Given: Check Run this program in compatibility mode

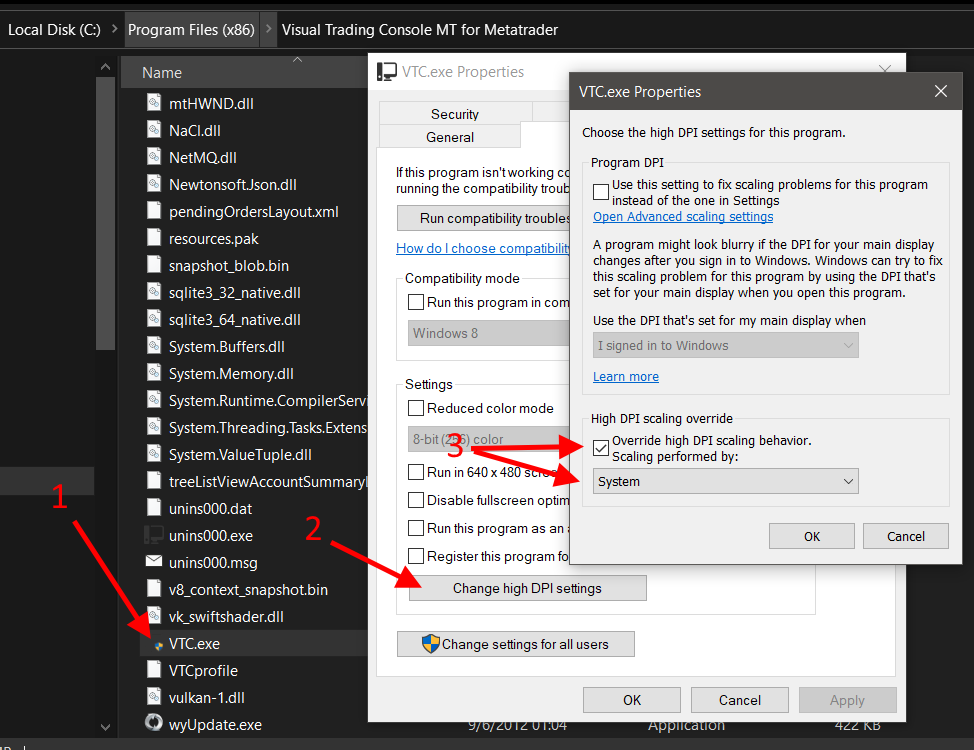Looking at the screenshot, I should [x=416, y=302].
